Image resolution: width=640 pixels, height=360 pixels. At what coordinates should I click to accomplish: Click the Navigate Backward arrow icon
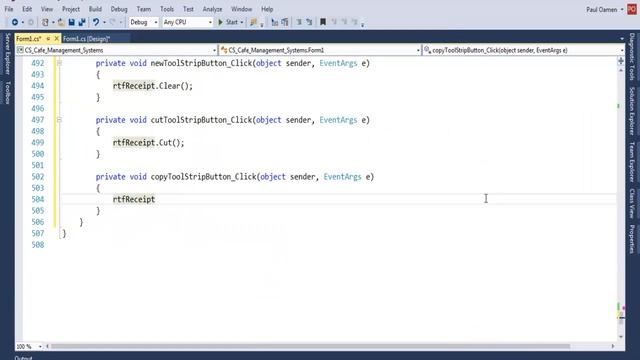15,22
